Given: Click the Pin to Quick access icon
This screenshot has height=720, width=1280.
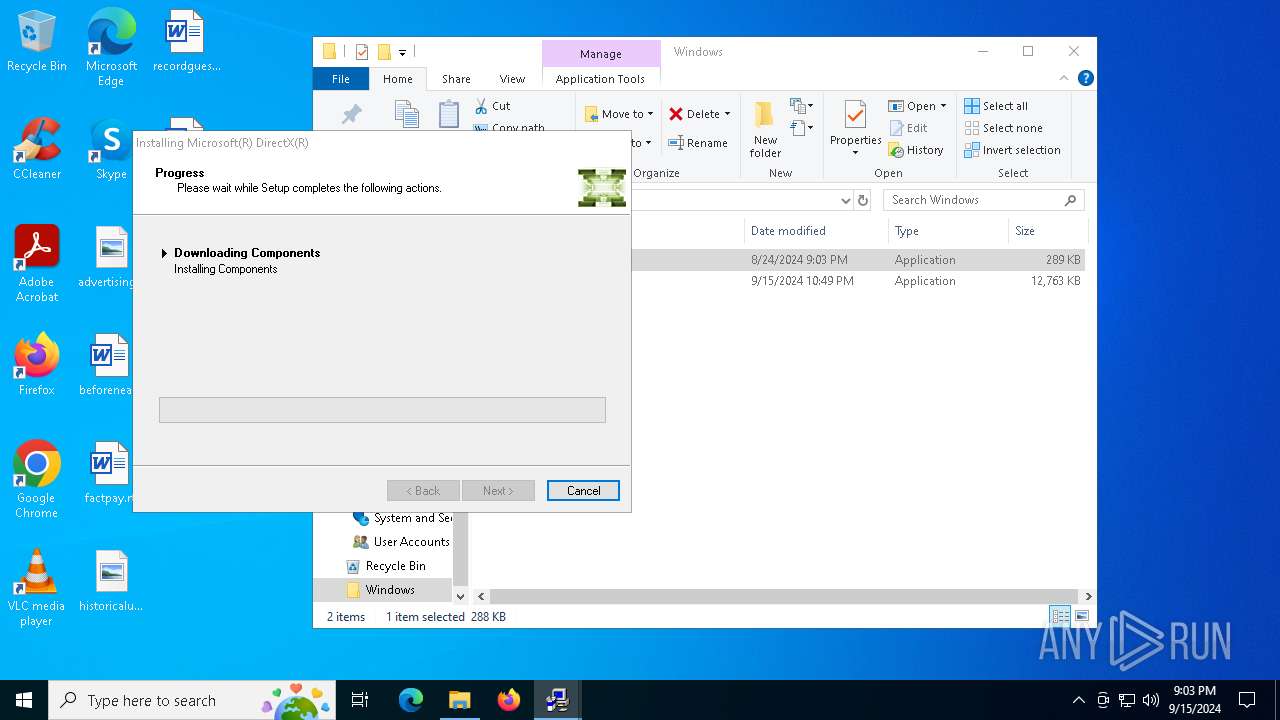Looking at the screenshot, I should 351,115.
